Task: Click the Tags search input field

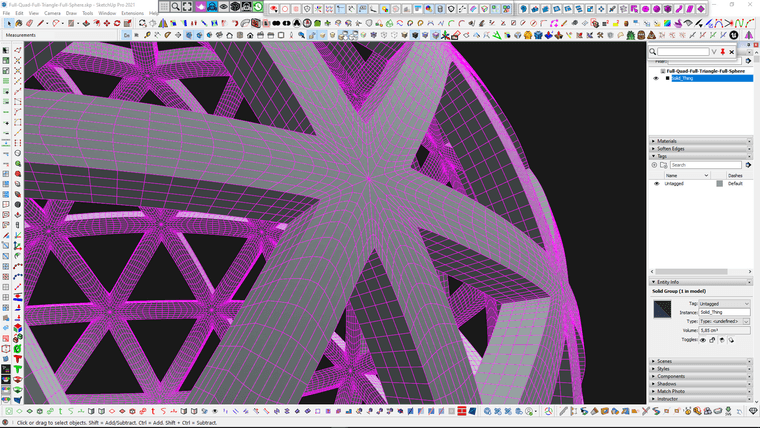Action: click(x=706, y=165)
